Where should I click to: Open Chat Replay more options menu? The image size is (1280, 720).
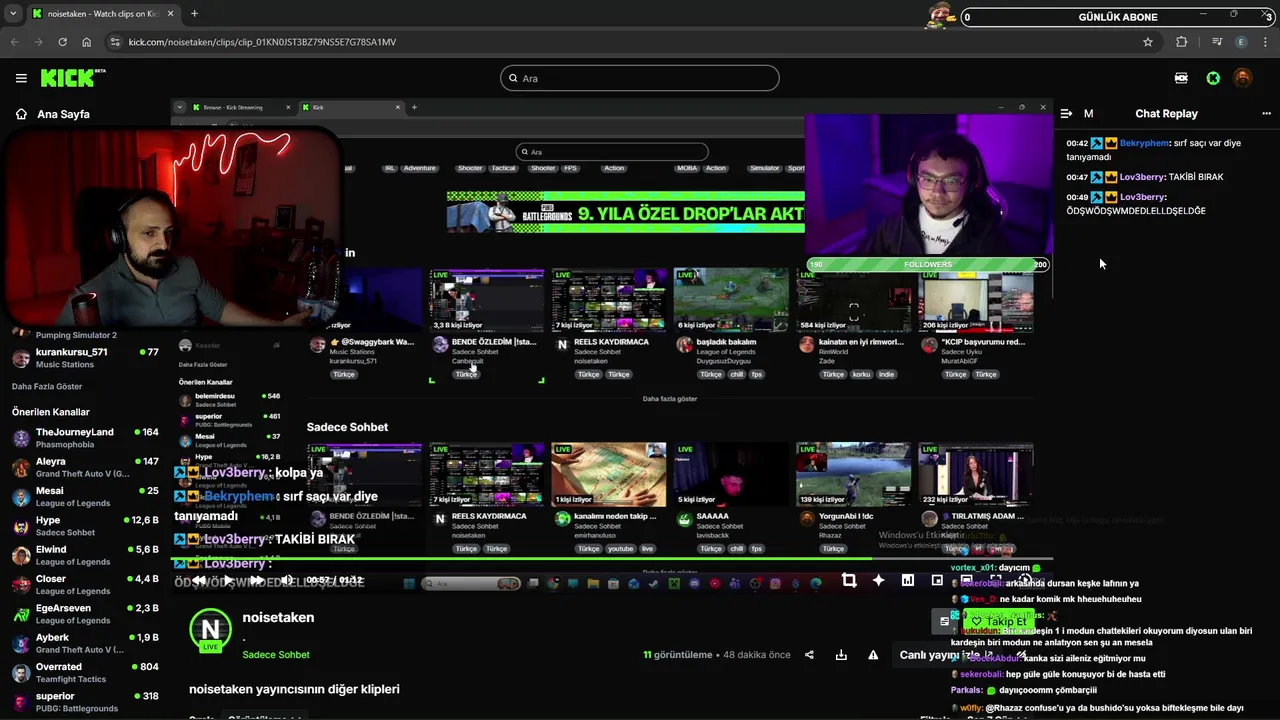click(x=1266, y=114)
